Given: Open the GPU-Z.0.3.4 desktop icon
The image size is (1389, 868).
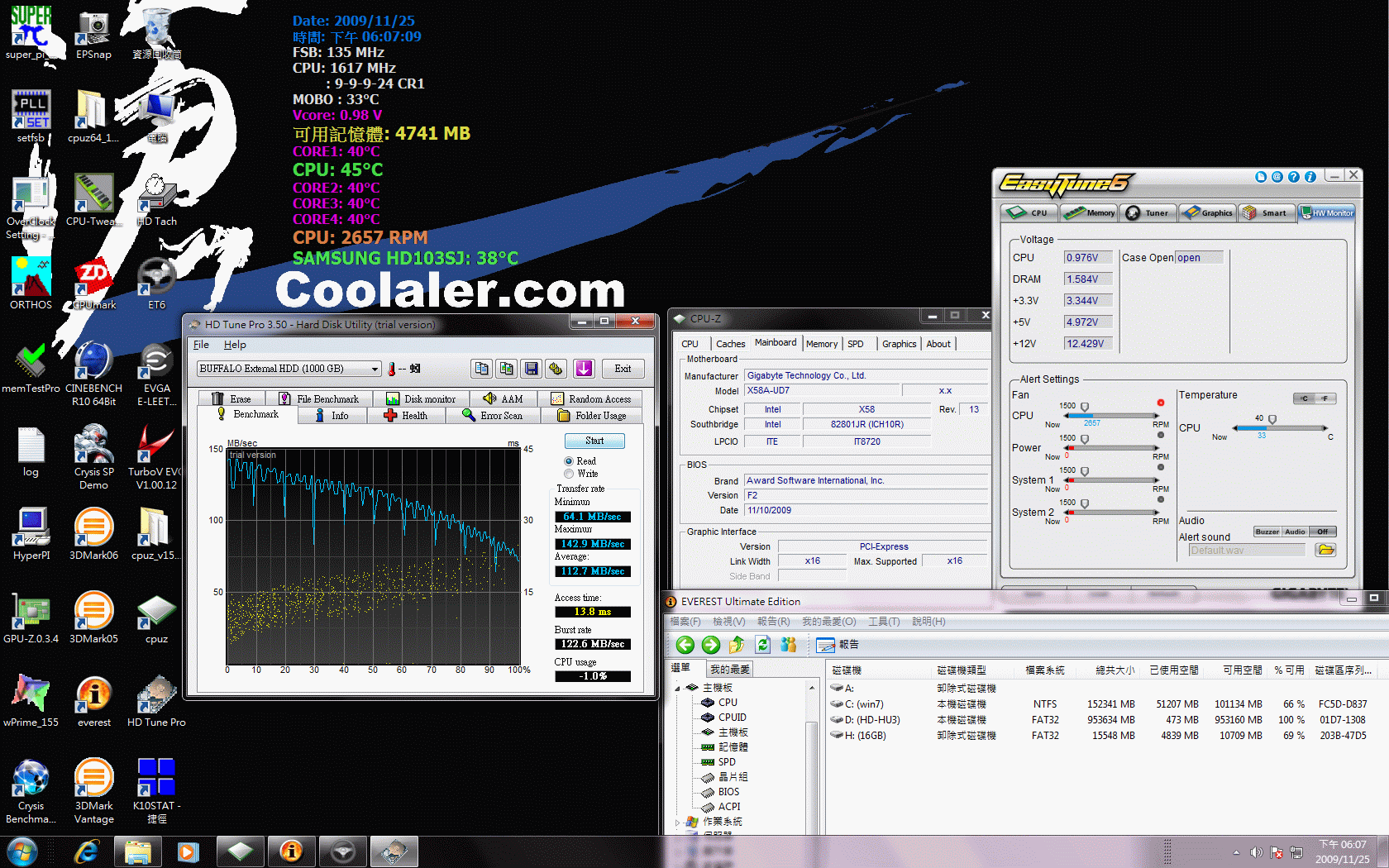Looking at the screenshot, I should point(31,618).
